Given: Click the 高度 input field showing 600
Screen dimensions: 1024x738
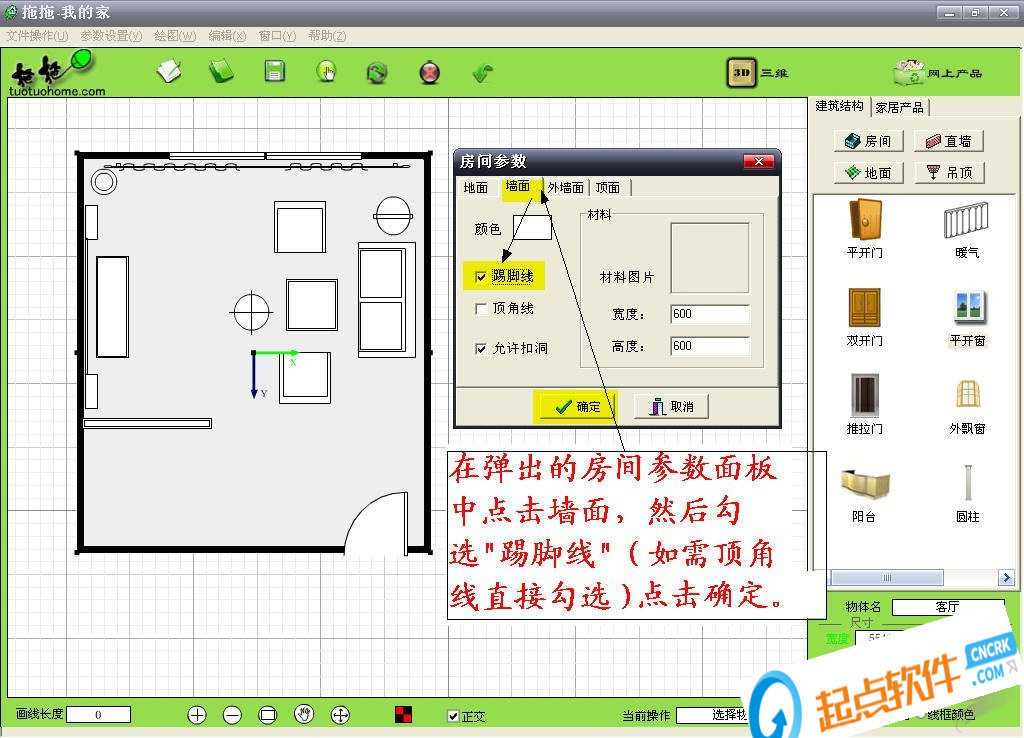Looking at the screenshot, I should coord(710,346).
